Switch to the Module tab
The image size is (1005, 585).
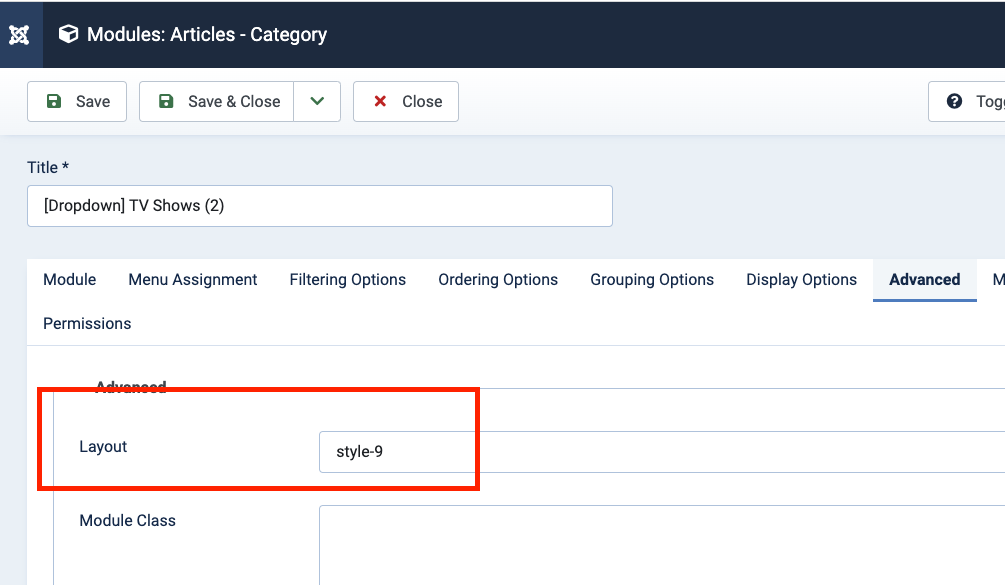coord(70,280)
